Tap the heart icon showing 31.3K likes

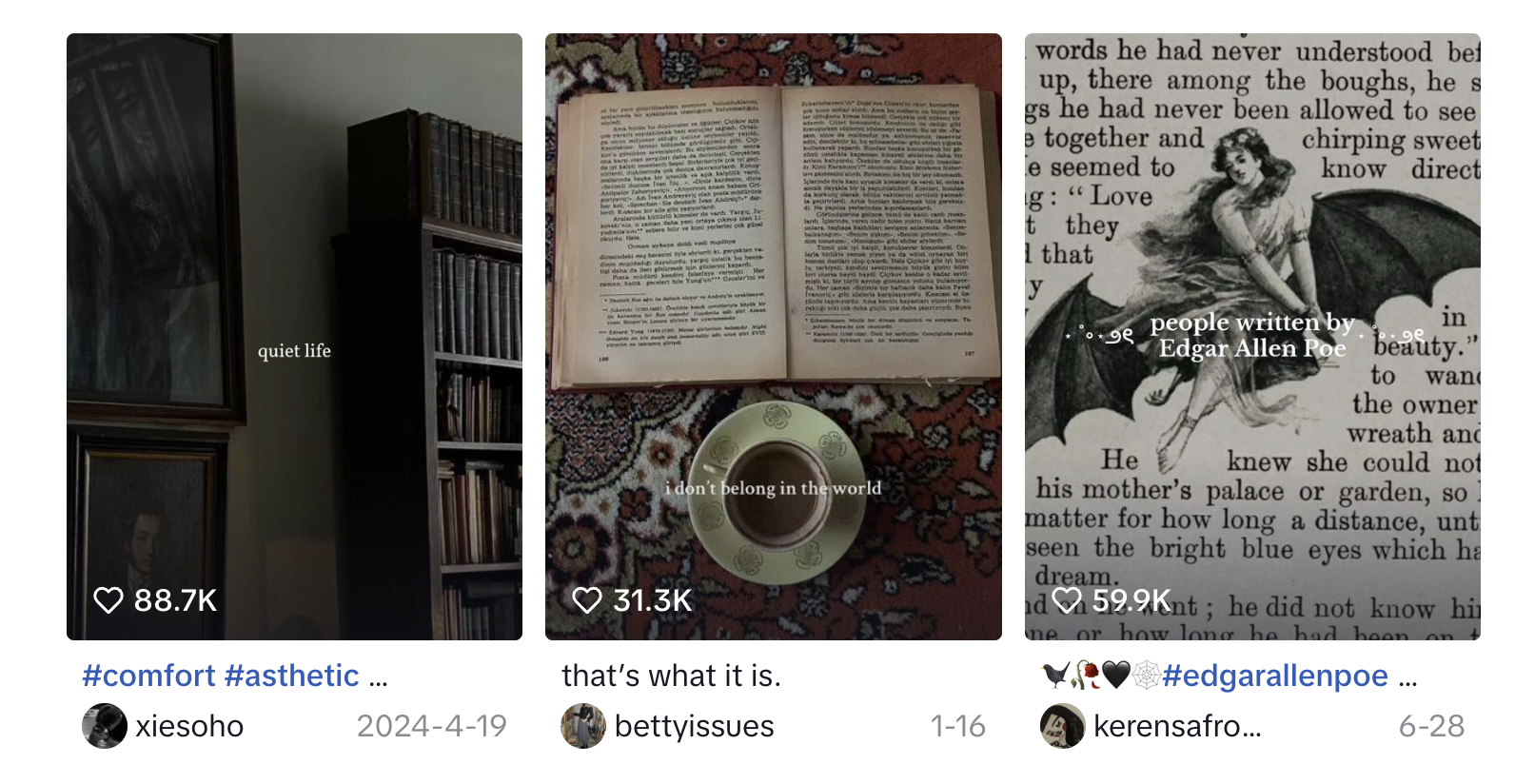pyautogui.click(x=587, y=600)
